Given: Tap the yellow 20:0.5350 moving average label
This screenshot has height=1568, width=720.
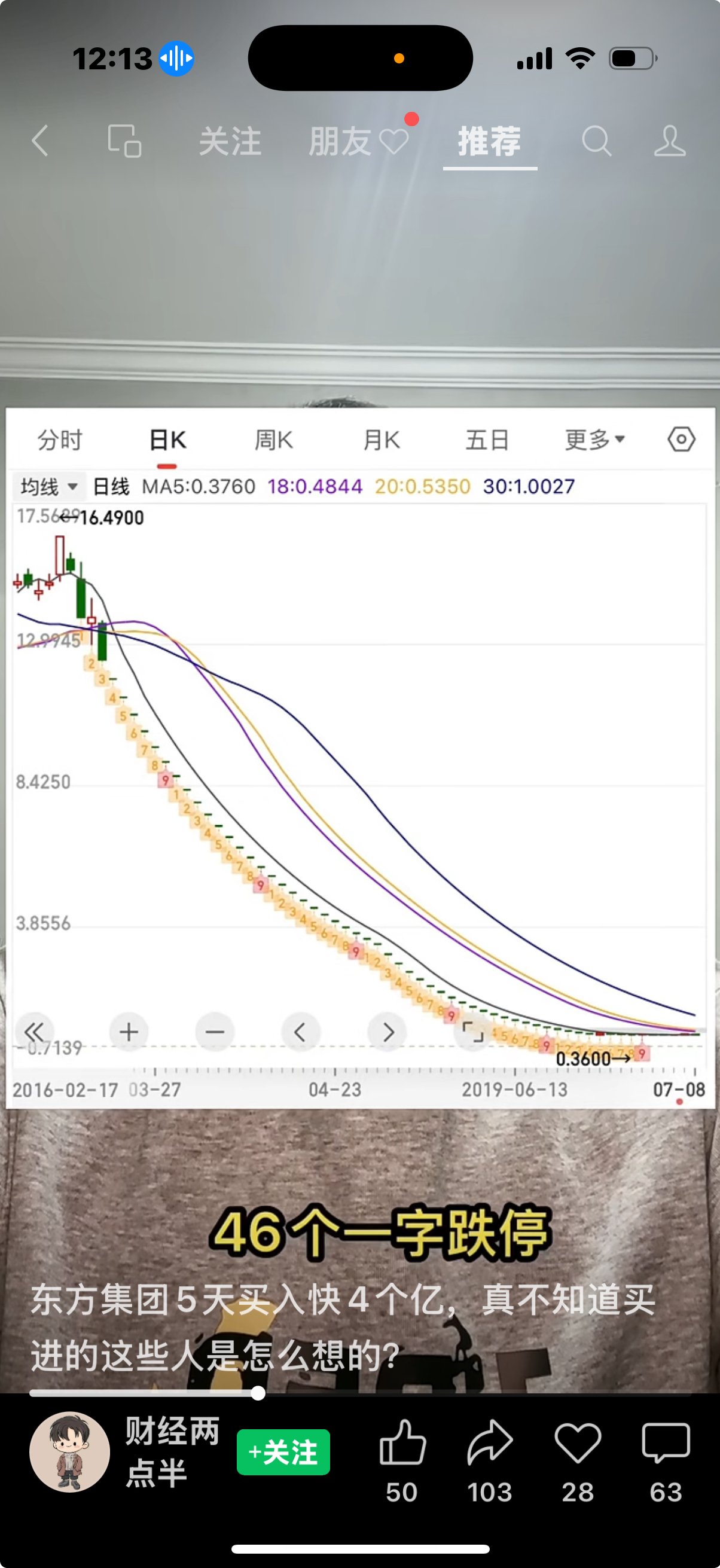Looking at the screenshot, I should 422,486.
